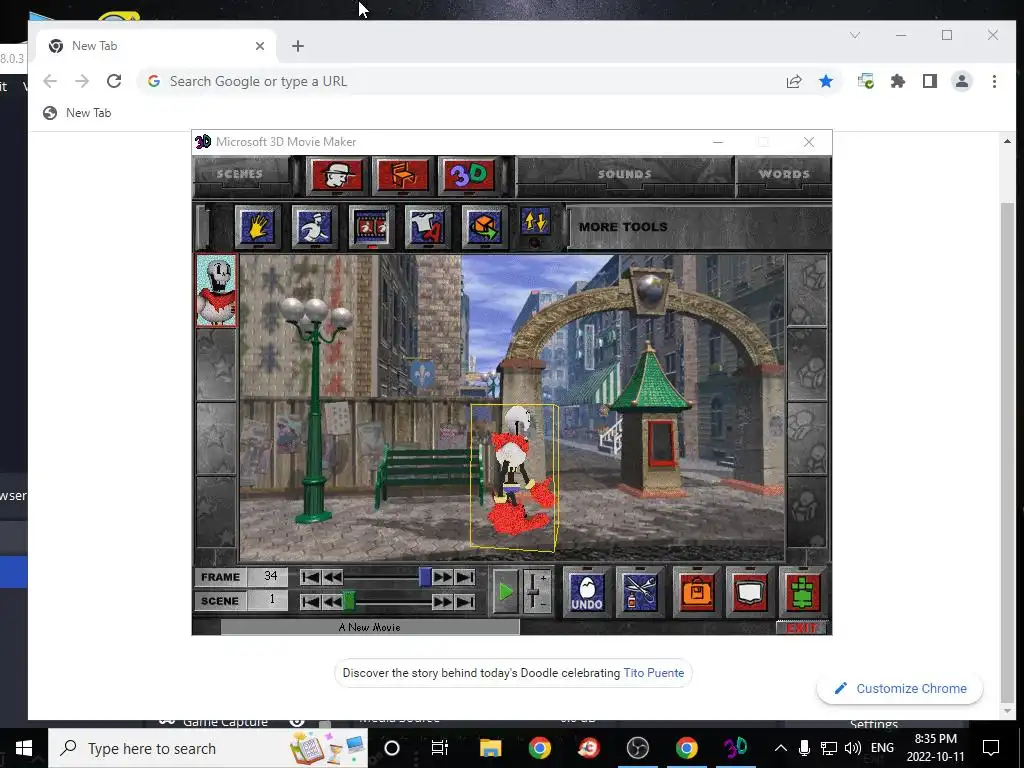Open Chrome share page icon

[x=794, y=81]
